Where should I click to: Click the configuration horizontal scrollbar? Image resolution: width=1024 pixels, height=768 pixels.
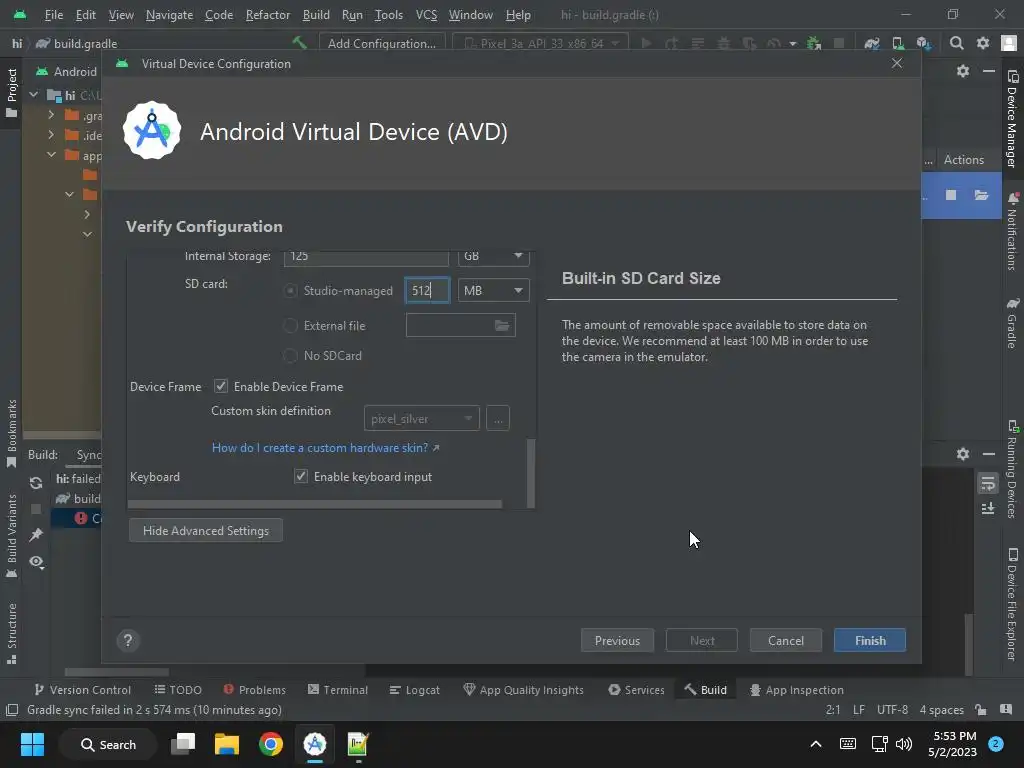coord(315,504)
